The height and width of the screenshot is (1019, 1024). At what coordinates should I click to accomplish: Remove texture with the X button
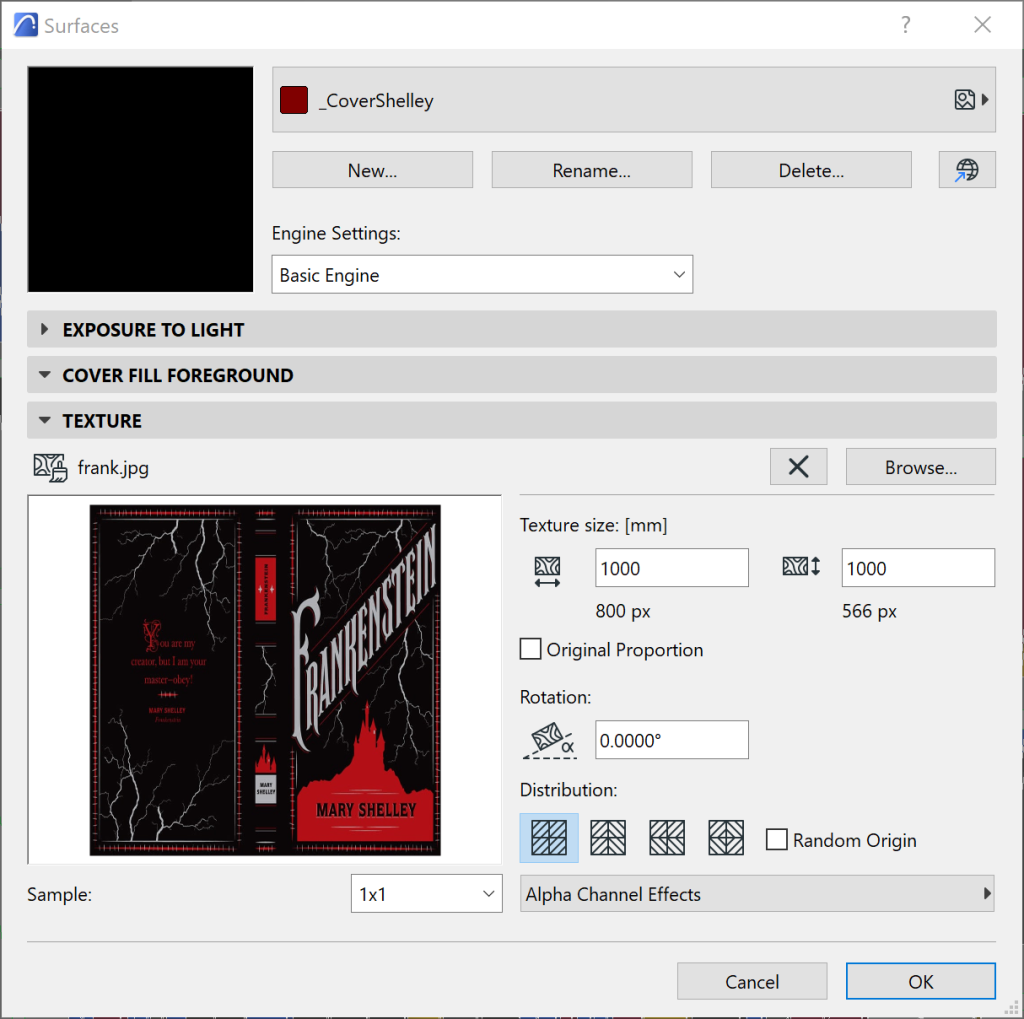[798, 466]
